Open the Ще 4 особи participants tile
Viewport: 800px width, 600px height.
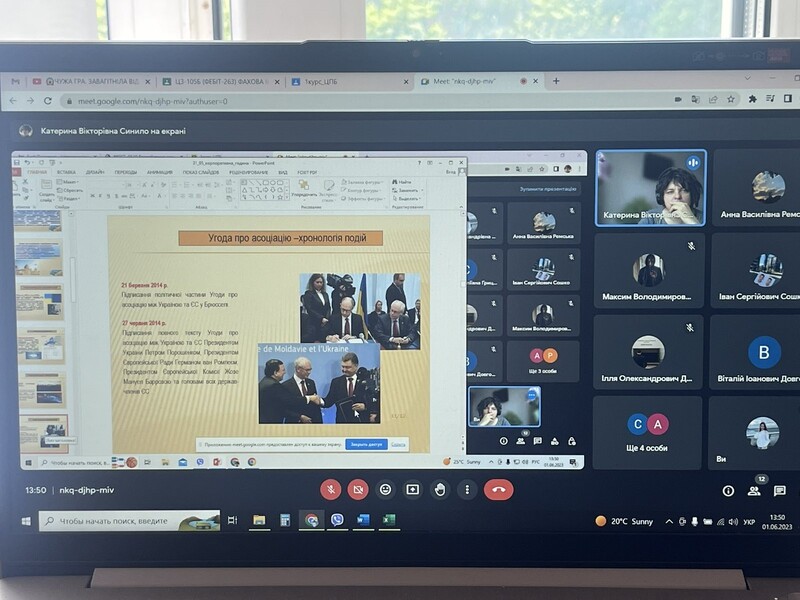(647, 433)
